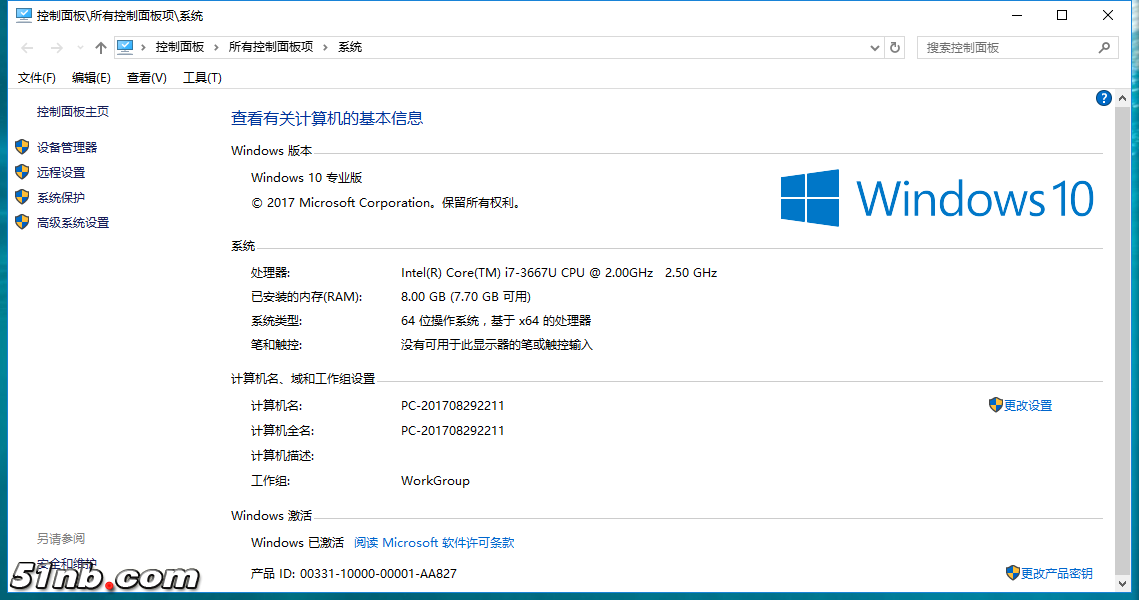Click the 更改设置 link

click(x=1028, y=405)
